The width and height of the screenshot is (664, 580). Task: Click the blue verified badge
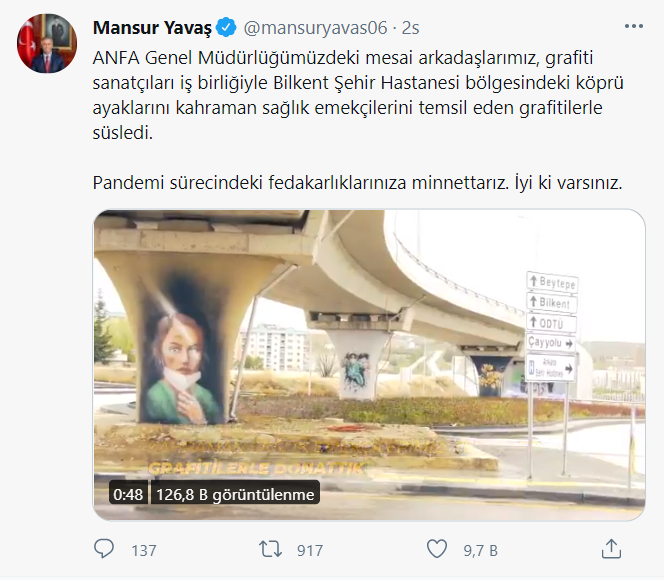226,28
